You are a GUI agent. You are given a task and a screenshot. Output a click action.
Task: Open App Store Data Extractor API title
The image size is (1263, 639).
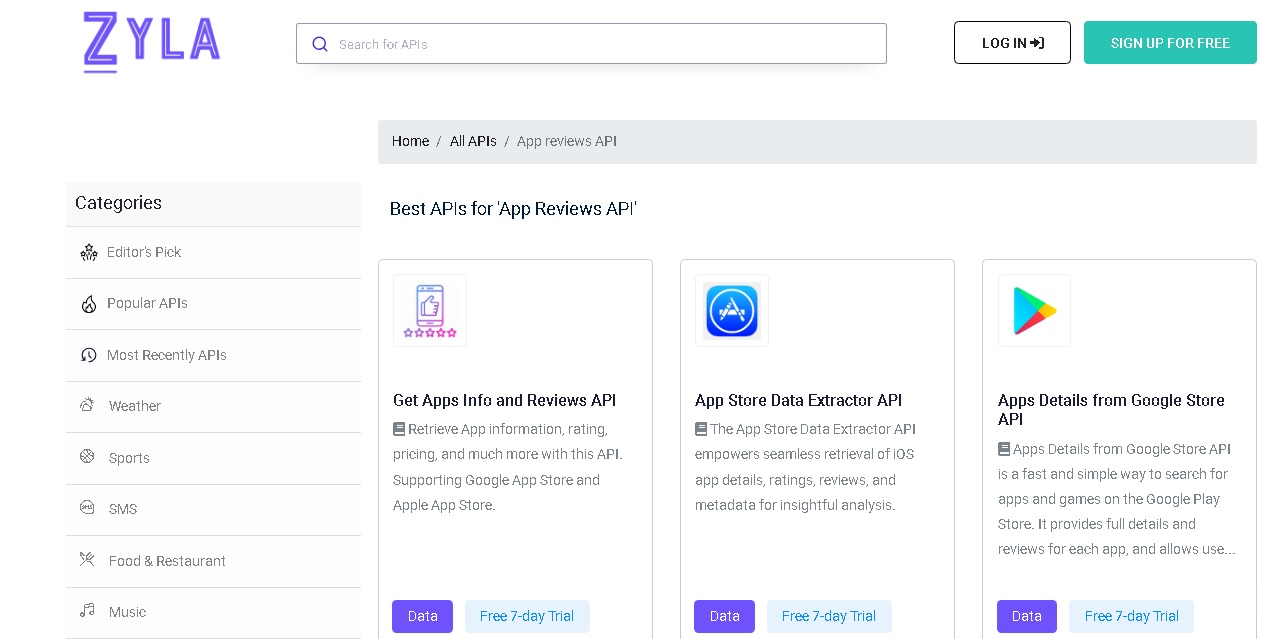798,400
